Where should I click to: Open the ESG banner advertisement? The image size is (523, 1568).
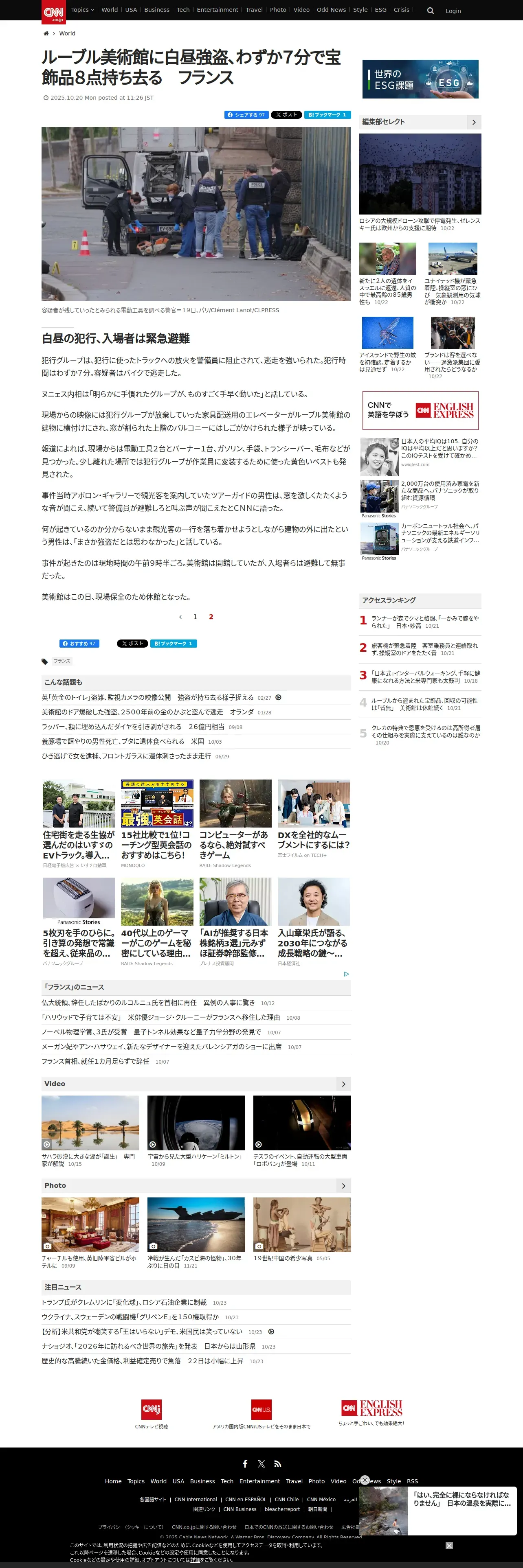click(x=420, y=79)
